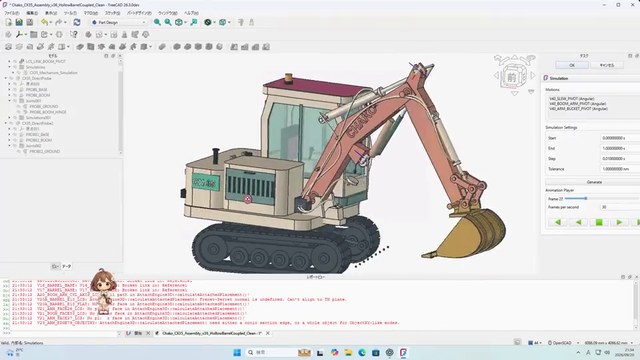Toggle visibility eye of CX35_Mechanism_Simulation
Viewport: 640px width, 360px height.
pos(19,73)
